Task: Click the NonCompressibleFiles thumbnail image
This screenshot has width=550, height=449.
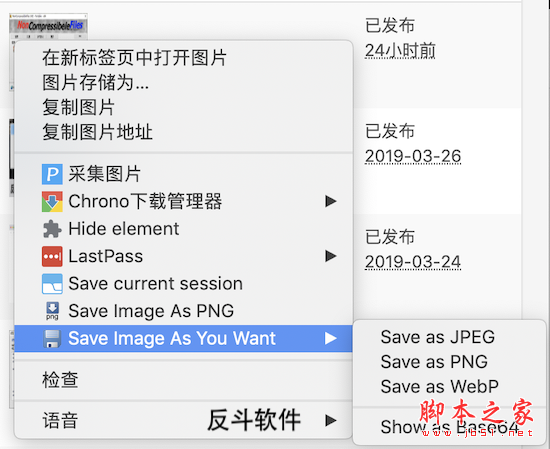Action: [x=48, y=27]
